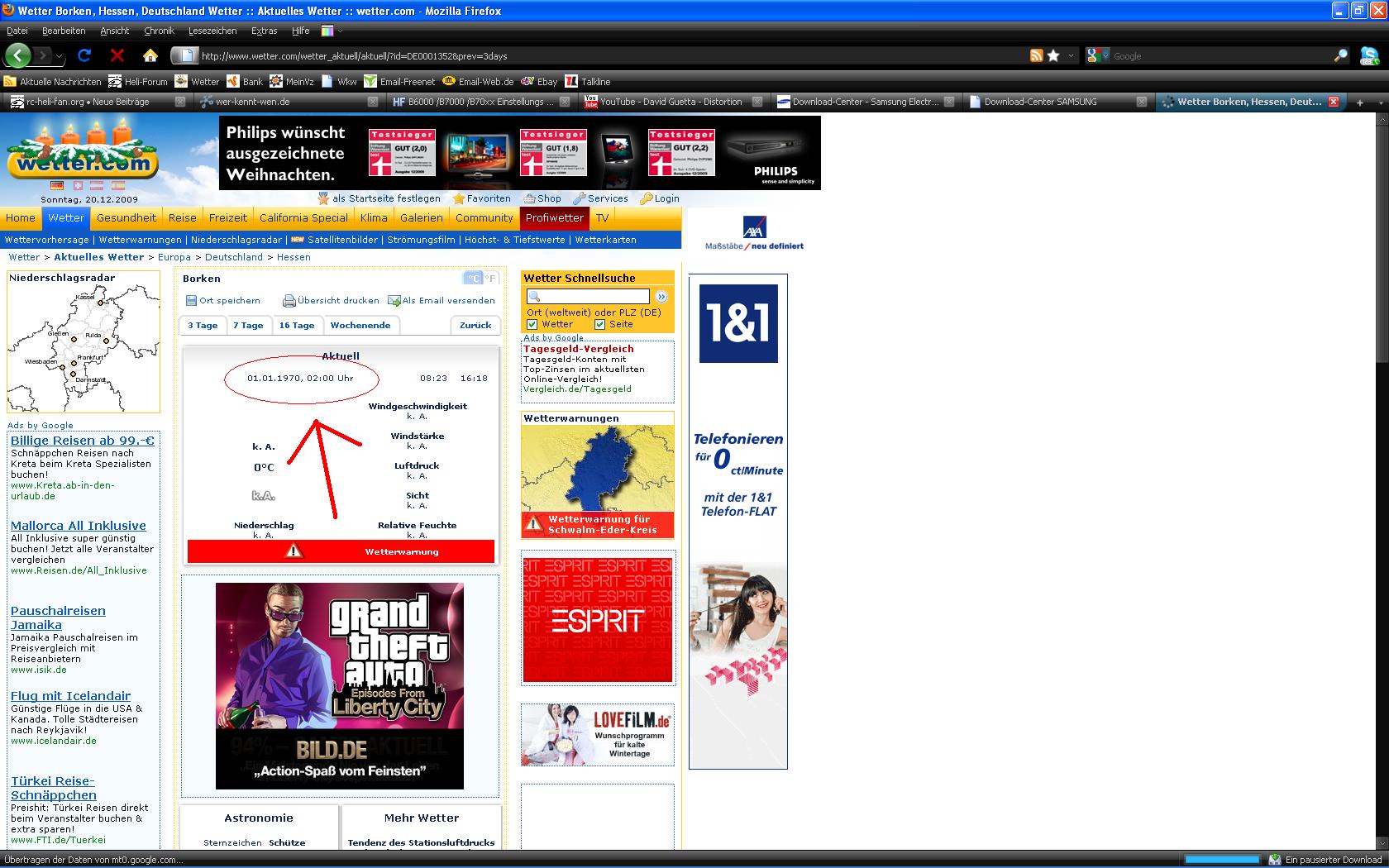Screen dimensions: 1389x868
Task: Click the Grand Theft Auto ad banner
Action: pos(340,686)
